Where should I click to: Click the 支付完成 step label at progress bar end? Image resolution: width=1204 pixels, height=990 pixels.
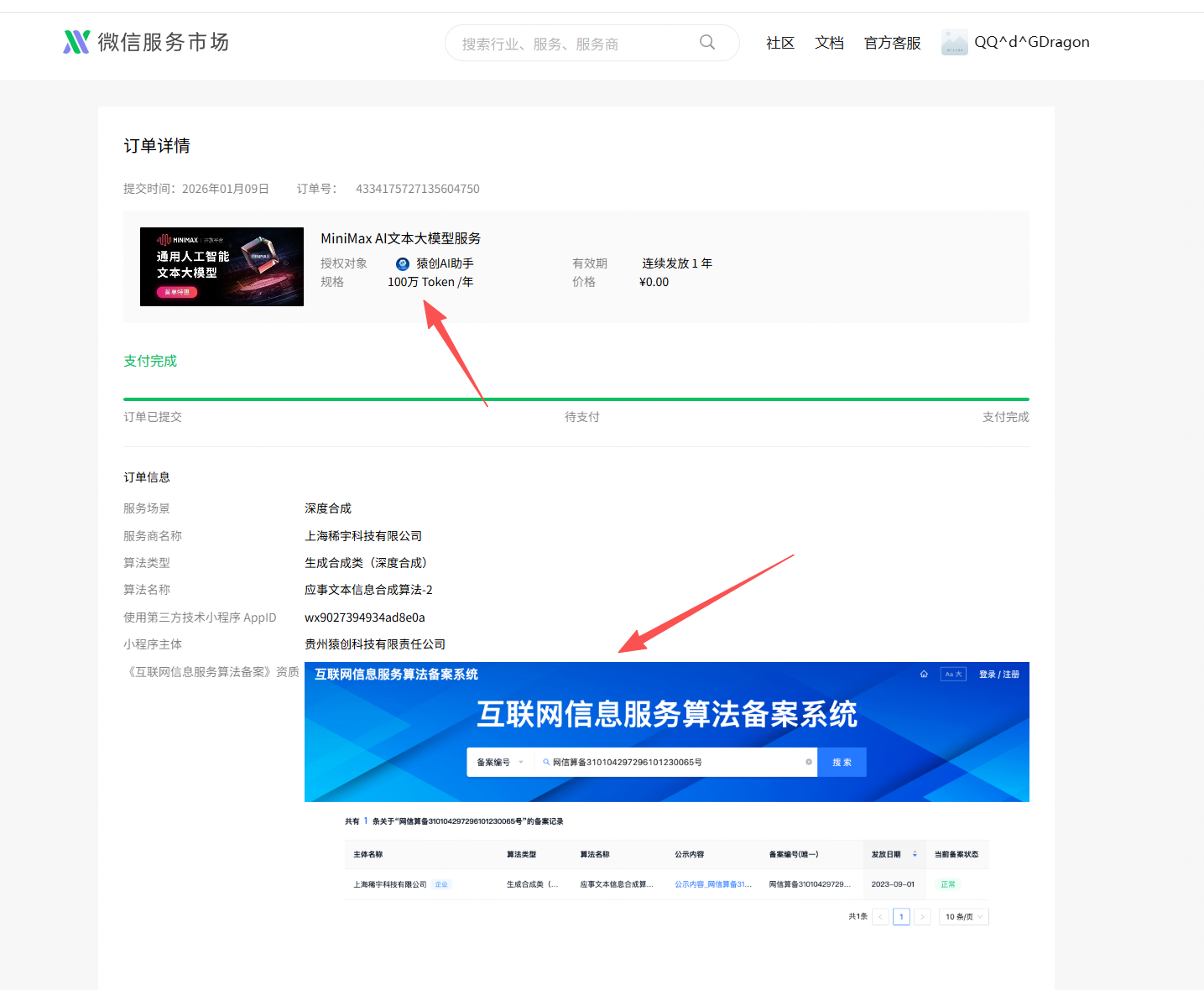[1006, 417]
